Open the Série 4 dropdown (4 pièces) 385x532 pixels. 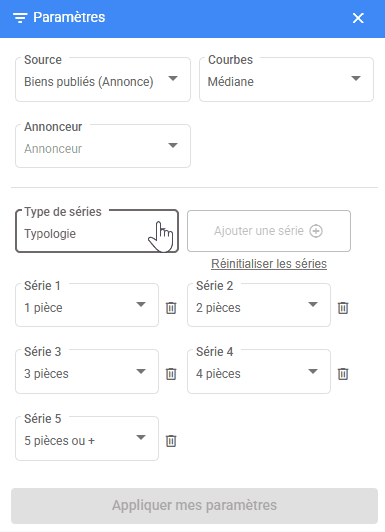tap(259, 372)
